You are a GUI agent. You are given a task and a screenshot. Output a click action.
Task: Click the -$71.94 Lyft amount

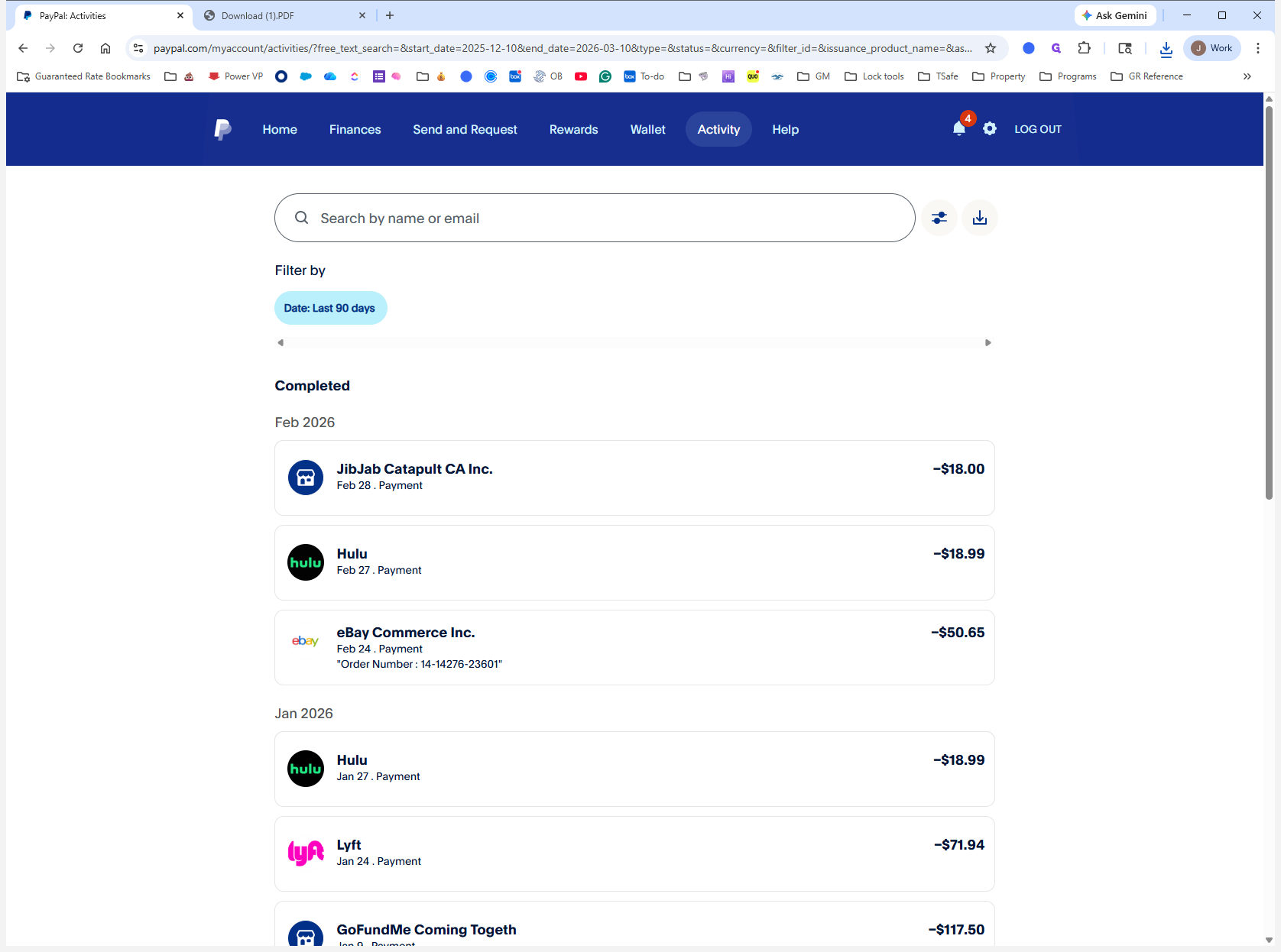point(959,844)
